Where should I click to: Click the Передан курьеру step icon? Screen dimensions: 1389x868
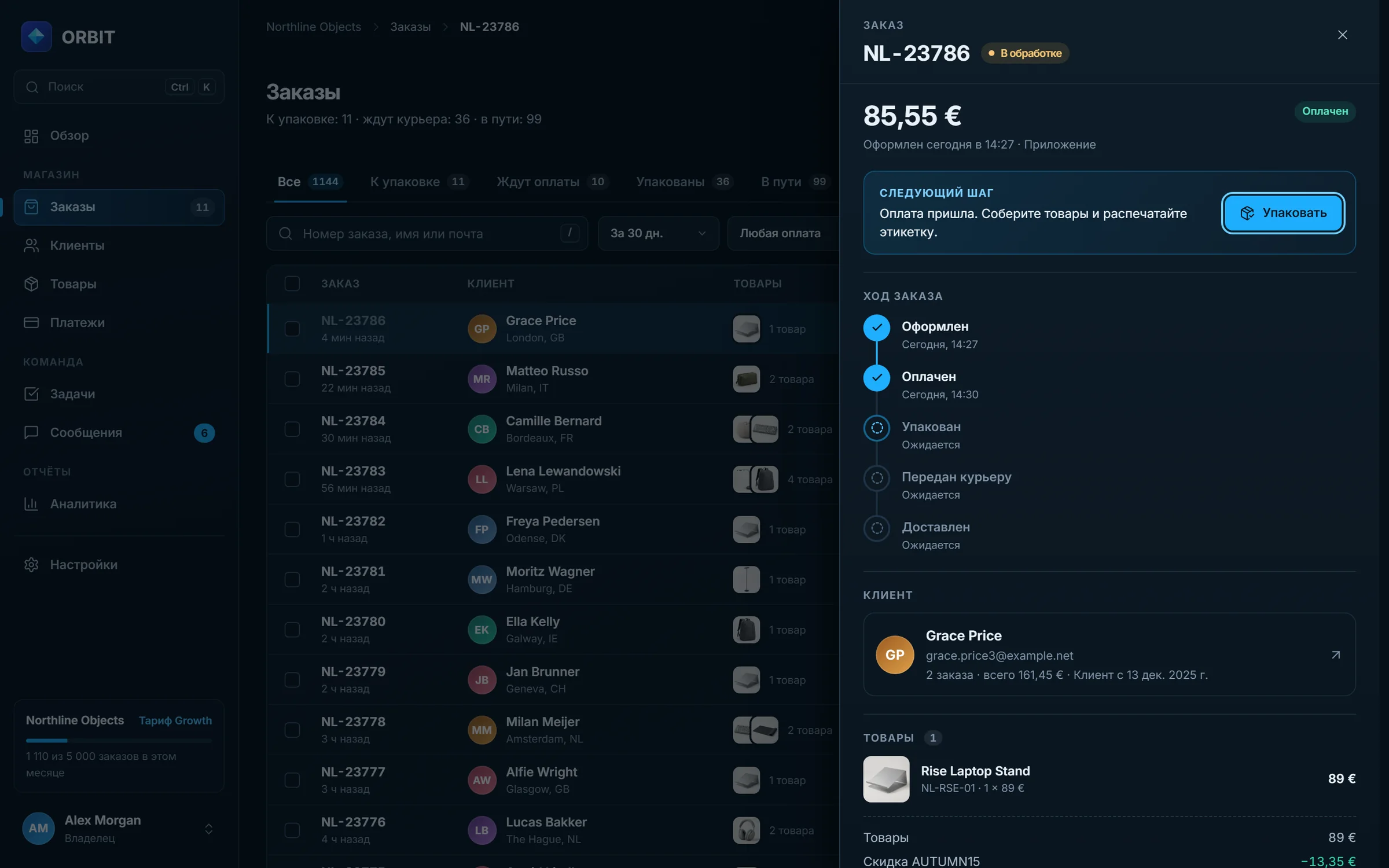[877, 478]
